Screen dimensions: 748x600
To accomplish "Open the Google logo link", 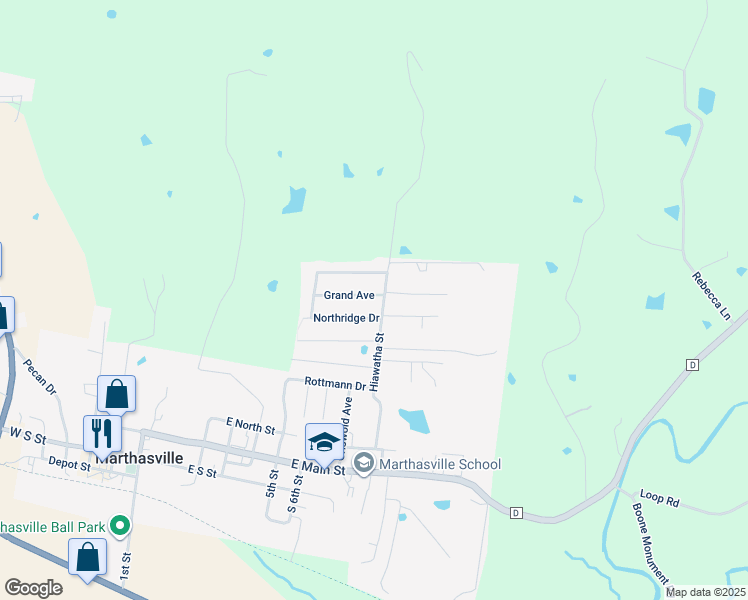I will tap(33, 588).
